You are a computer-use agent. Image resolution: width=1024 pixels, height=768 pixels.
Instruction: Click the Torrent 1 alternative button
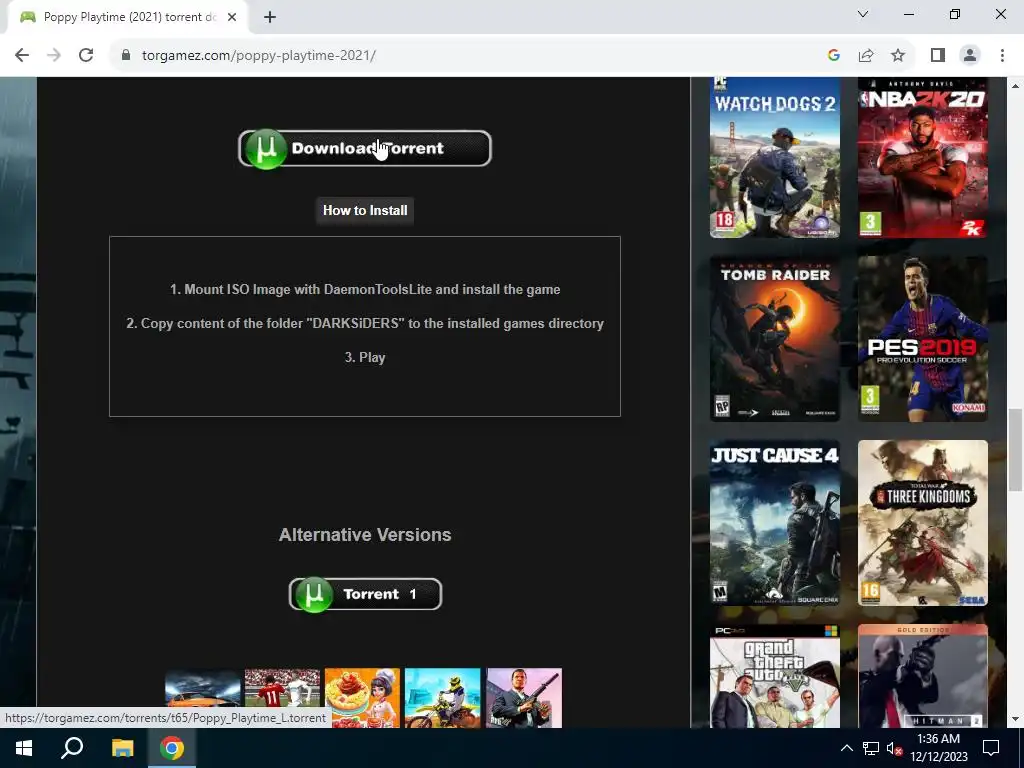(365, 594)
